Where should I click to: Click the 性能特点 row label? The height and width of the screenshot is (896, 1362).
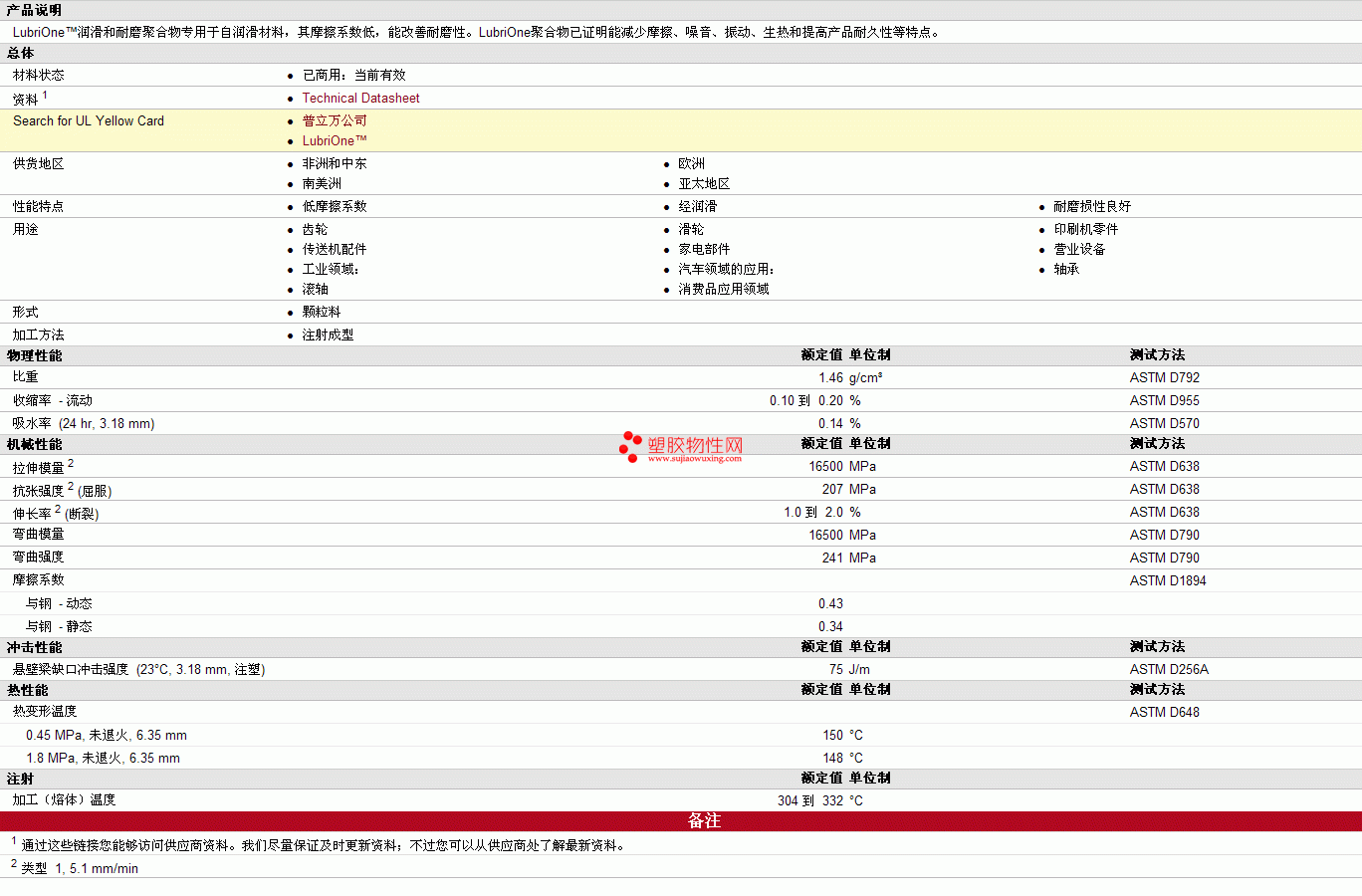(x=39, y=206)
